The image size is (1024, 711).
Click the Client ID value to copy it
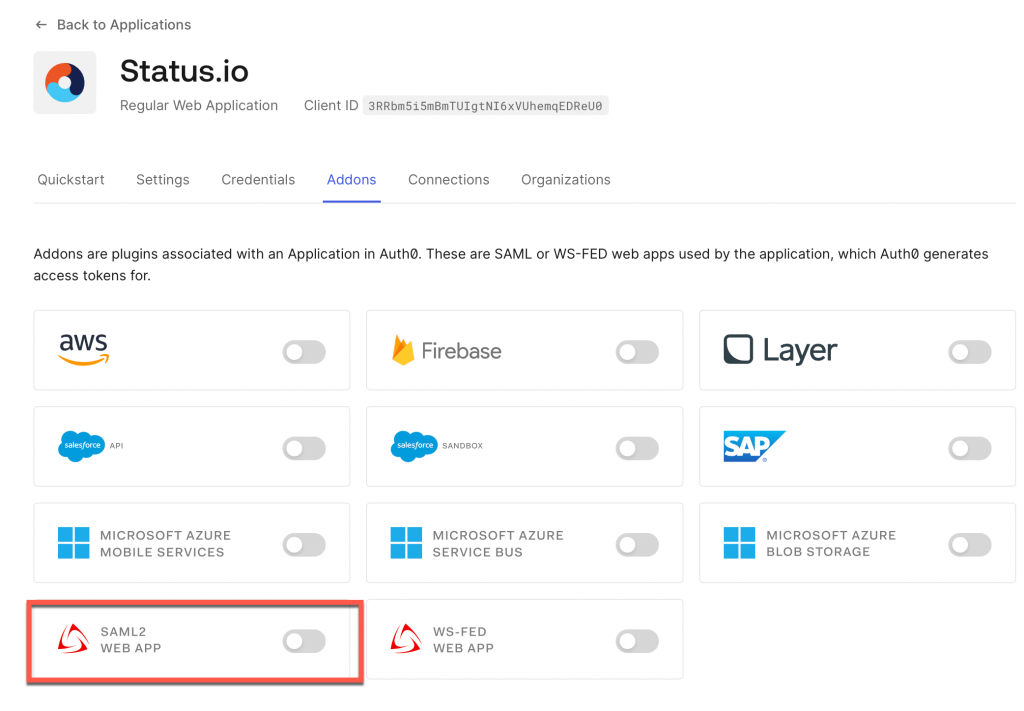(486, 105)
